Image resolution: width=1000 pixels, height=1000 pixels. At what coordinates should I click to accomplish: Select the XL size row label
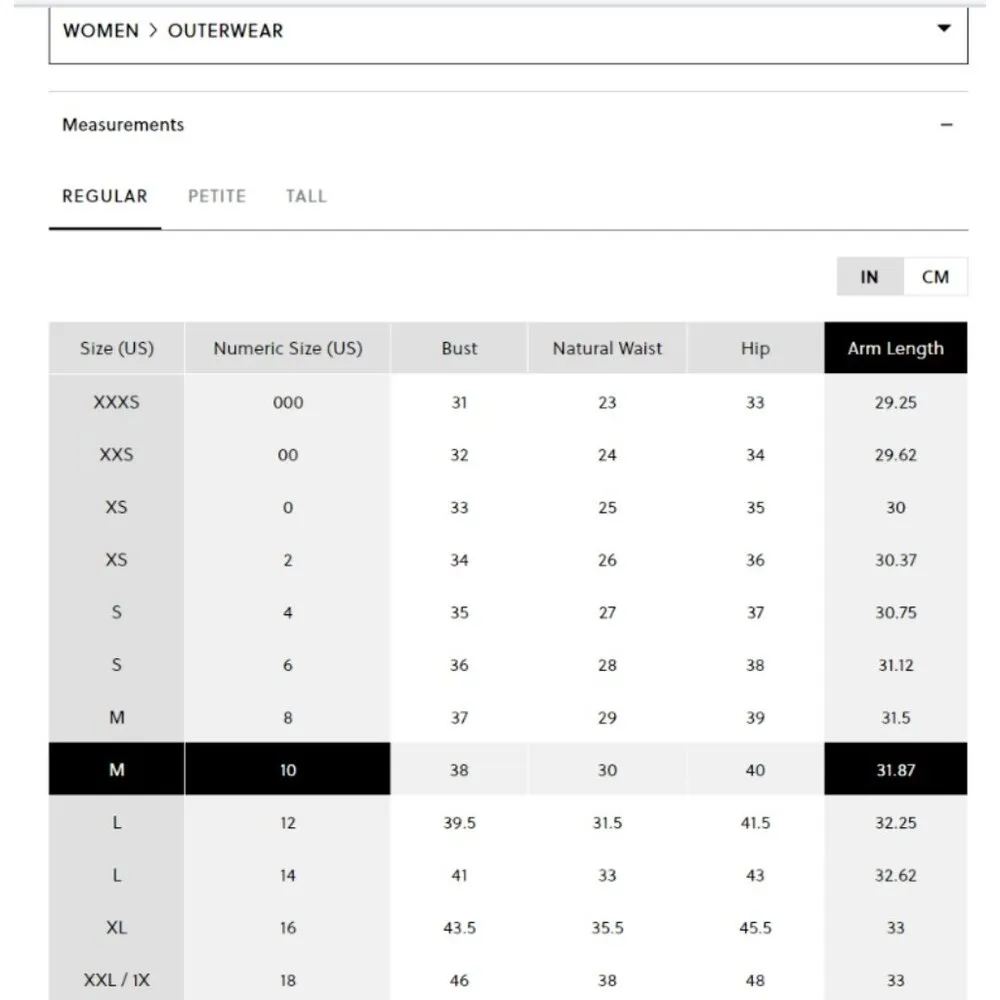pos(116,928)
